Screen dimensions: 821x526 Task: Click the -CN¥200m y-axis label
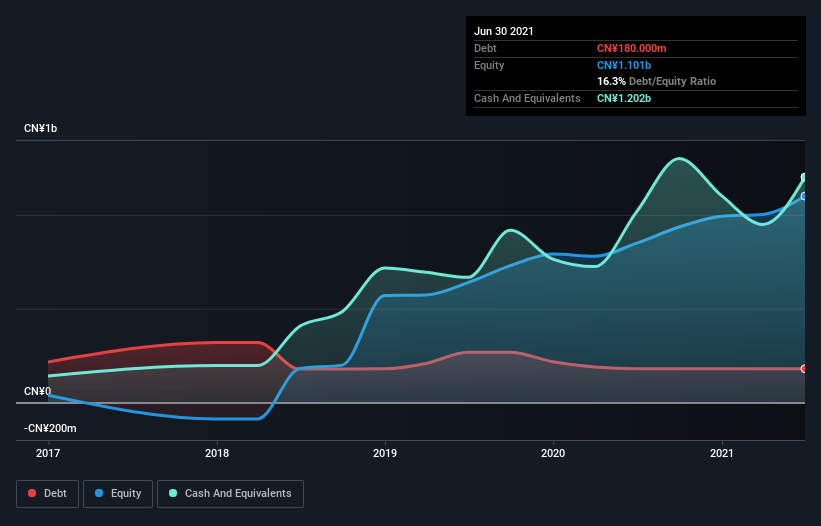point(50,429)
